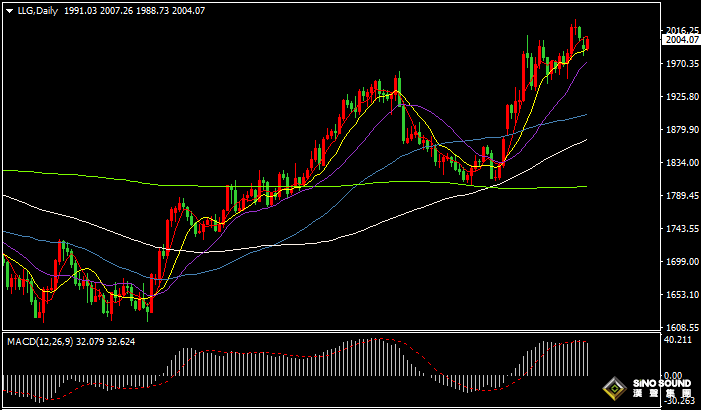Click the 1608.55 bottom price axis label

click(681, 327)
